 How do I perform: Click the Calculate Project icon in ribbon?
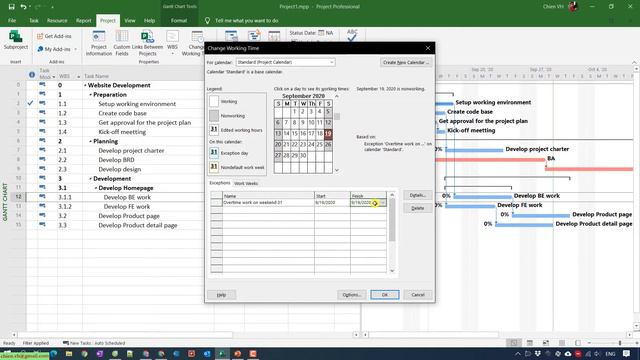pos(231,36)
